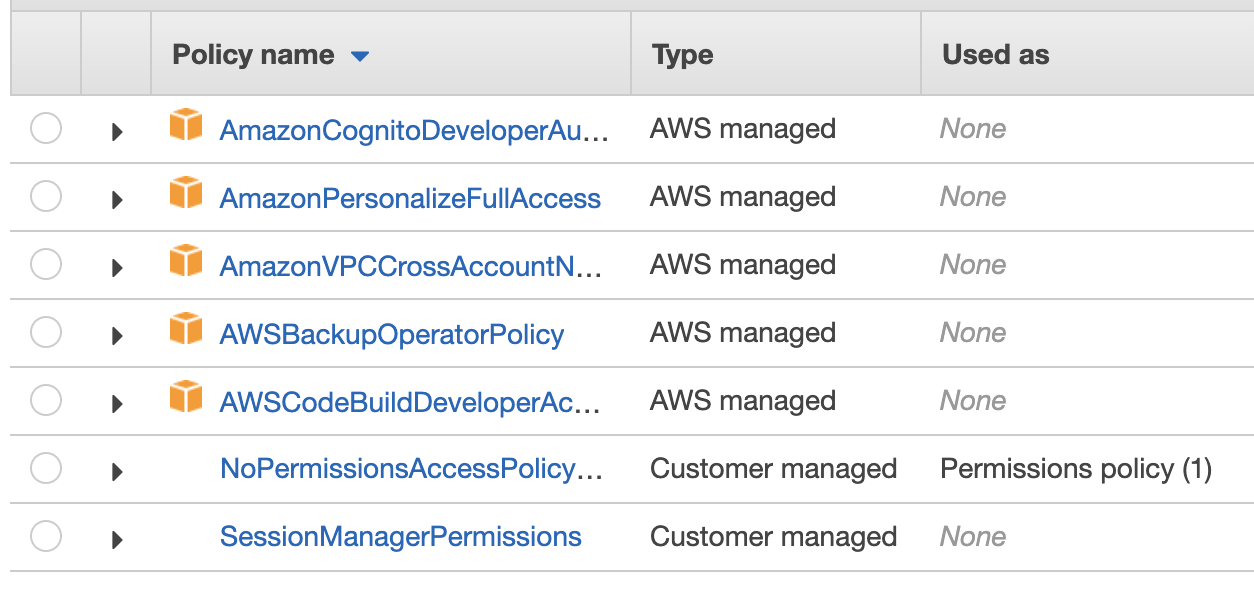The width and height of the screenshot is (1254, 592).
Task: Open the NoPermissionsAccessPolicy… link
Action: coord(411,469)
